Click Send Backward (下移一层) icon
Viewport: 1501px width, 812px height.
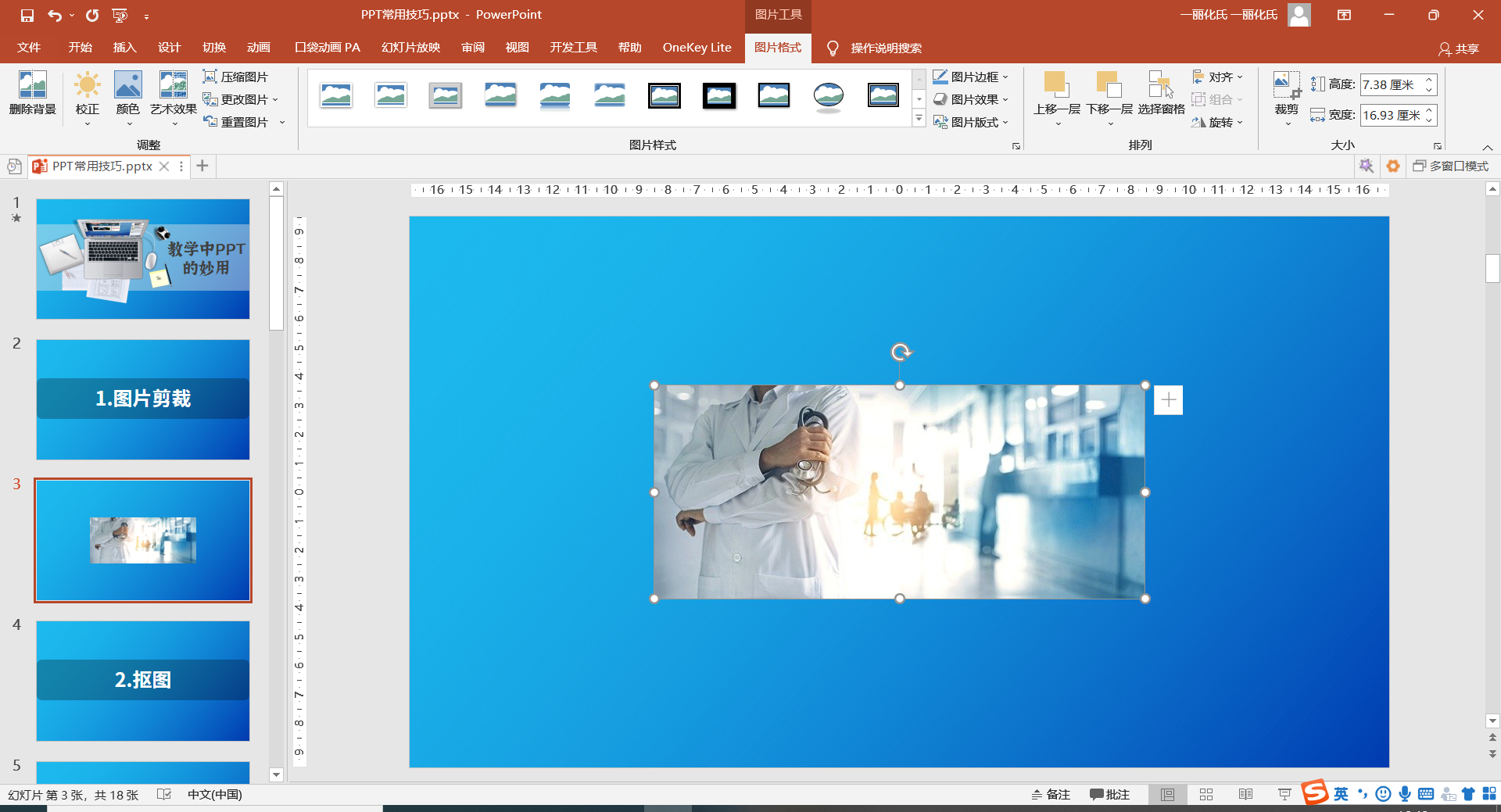point(1109,84)
